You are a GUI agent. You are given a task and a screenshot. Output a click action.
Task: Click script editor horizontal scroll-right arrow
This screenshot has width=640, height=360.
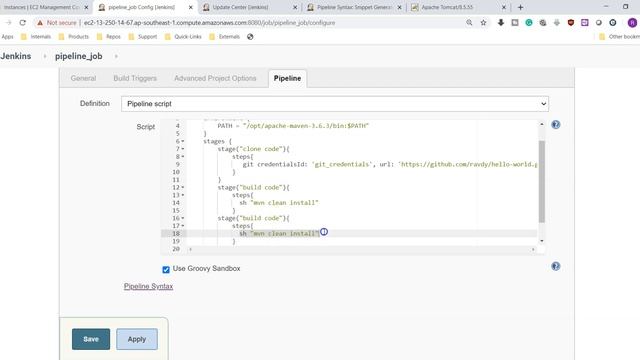click(x=533, y=249)
